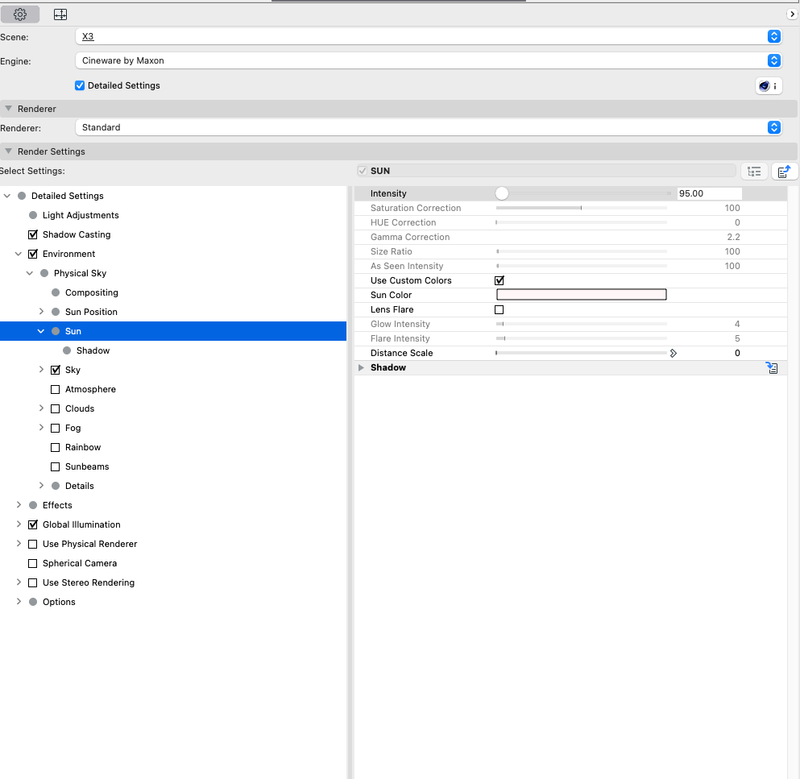Disable Shadow Casting checkbox
The image size is (800, 779).
33,234
